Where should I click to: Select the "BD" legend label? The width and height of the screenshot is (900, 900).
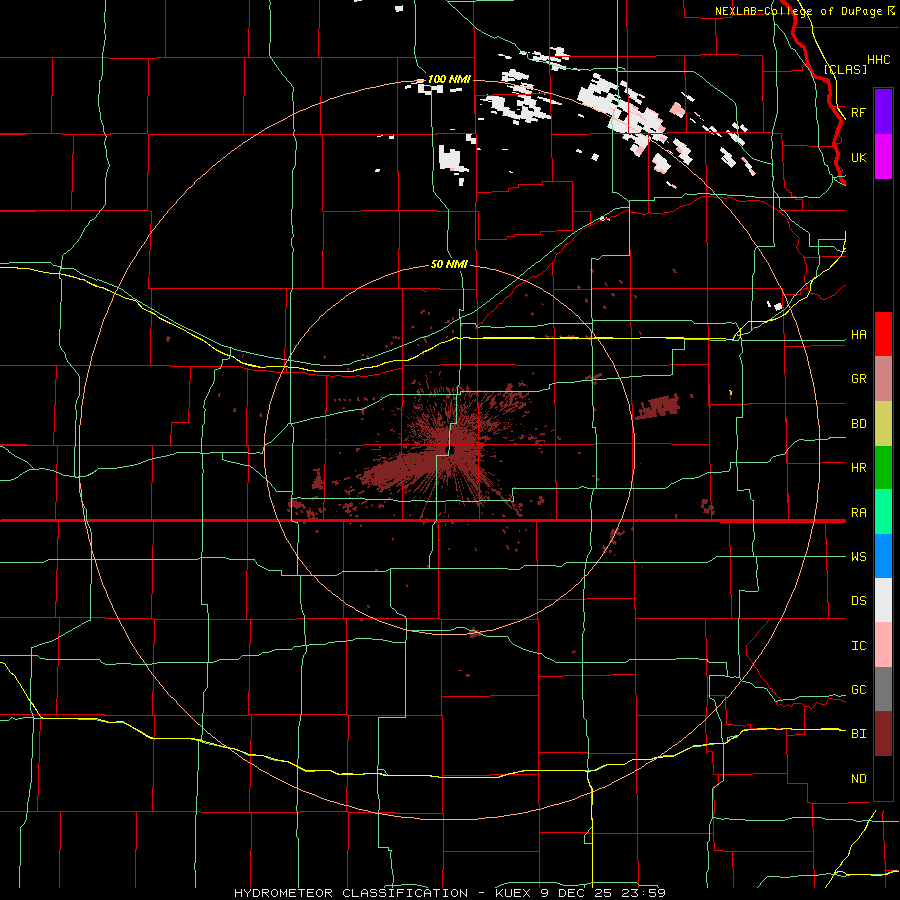[x=859, y=424]
